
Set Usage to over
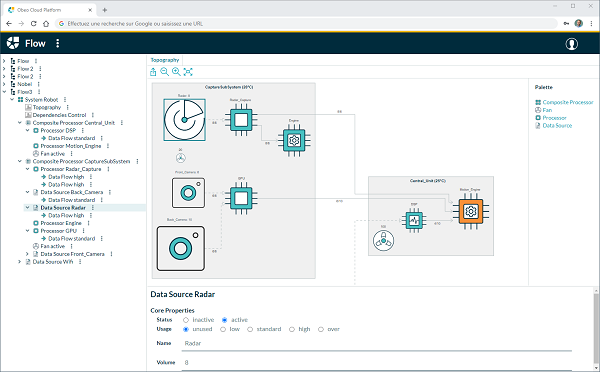click(x=321, y=329)
